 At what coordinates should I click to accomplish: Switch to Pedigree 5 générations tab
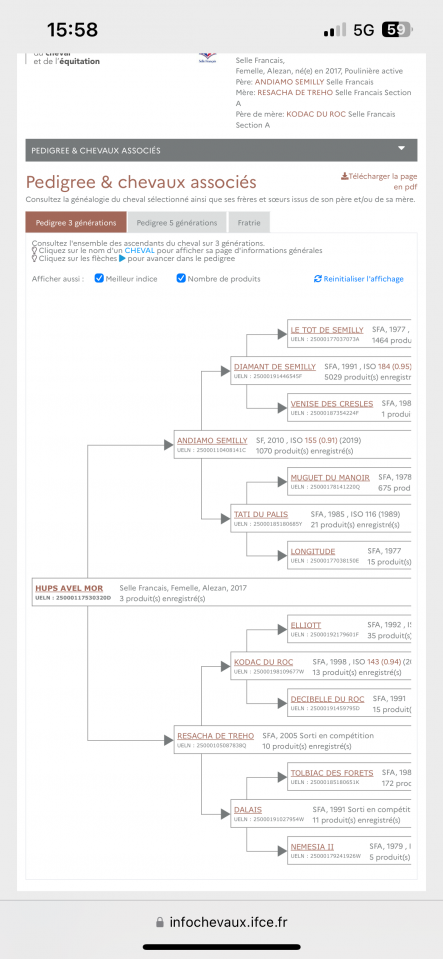[177, 223]
